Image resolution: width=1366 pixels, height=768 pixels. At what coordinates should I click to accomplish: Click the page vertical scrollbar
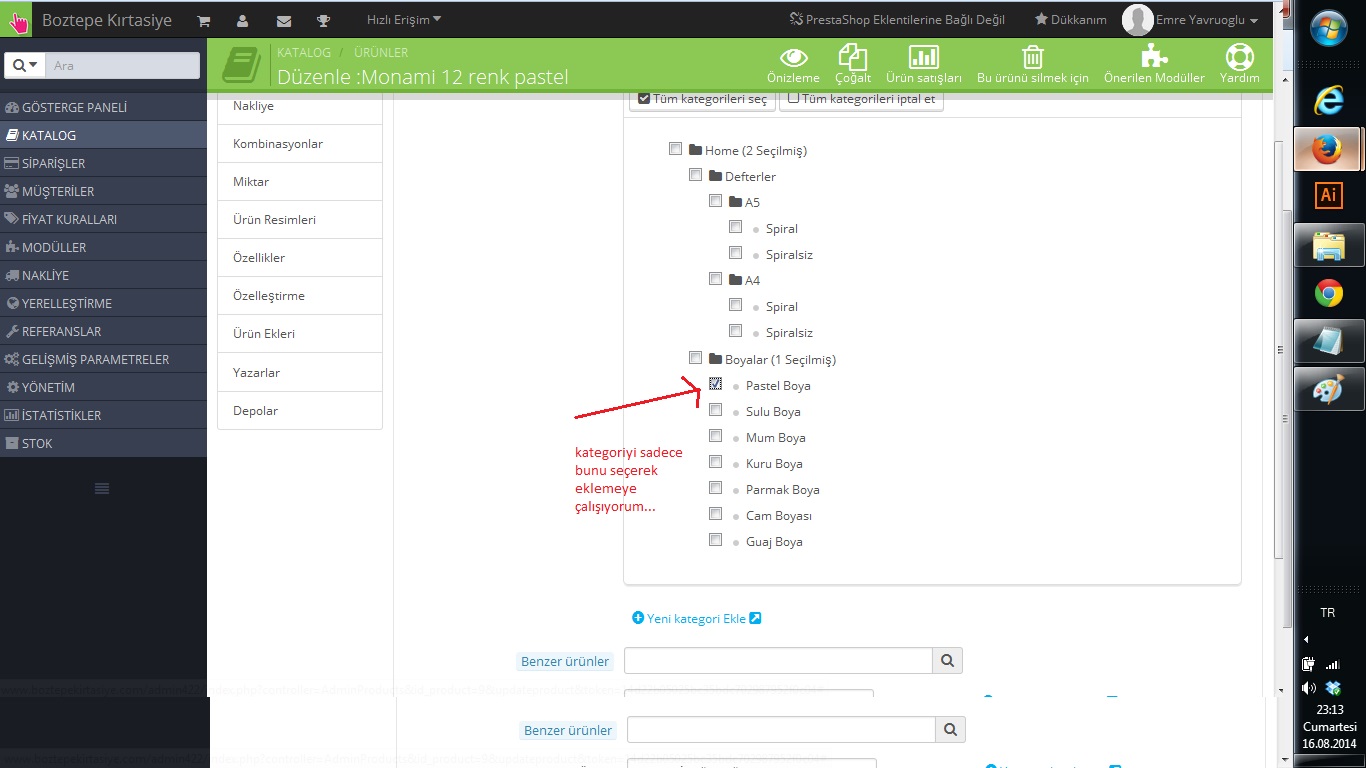(x=1278, y=350)
